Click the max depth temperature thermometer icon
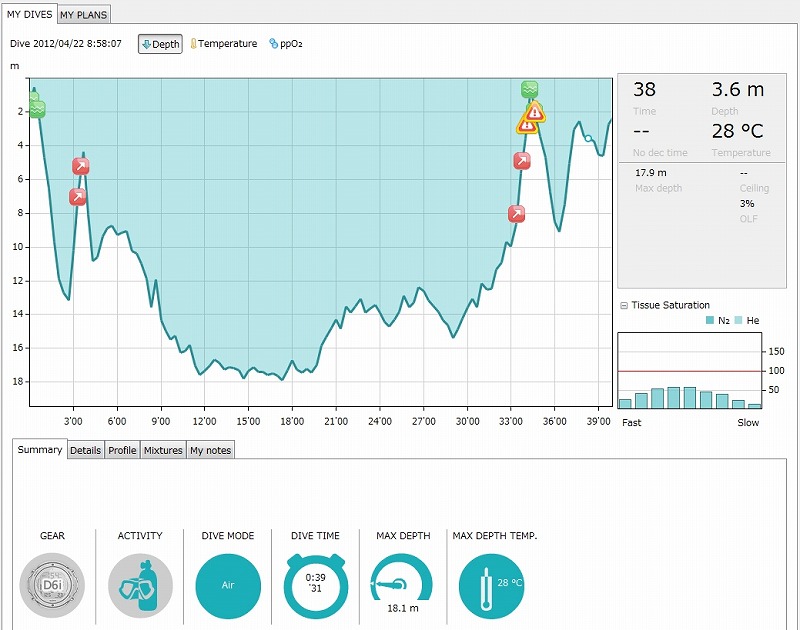The image size is (800, 630). 492,587
